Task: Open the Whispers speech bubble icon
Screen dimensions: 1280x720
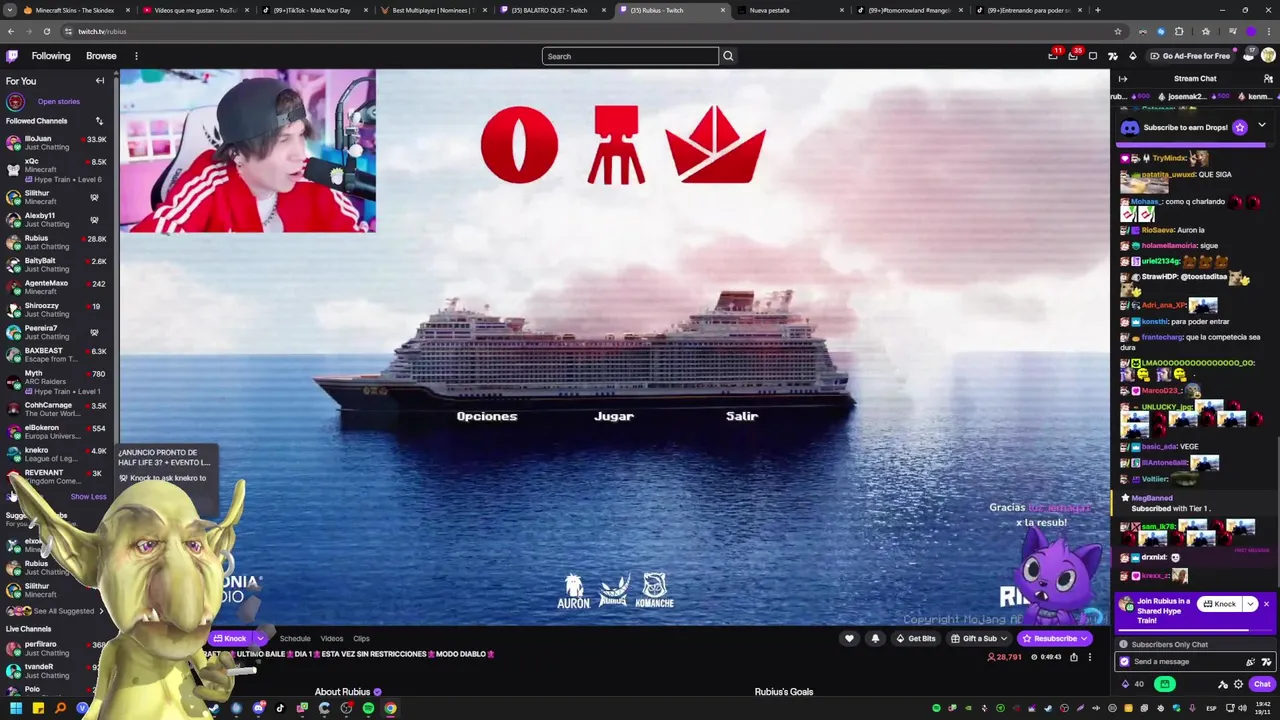Action: tap(1093, 56)
